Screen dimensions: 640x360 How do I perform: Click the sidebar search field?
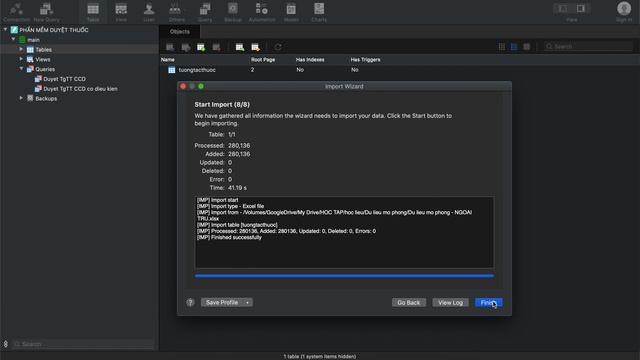(x=83, y=344)
